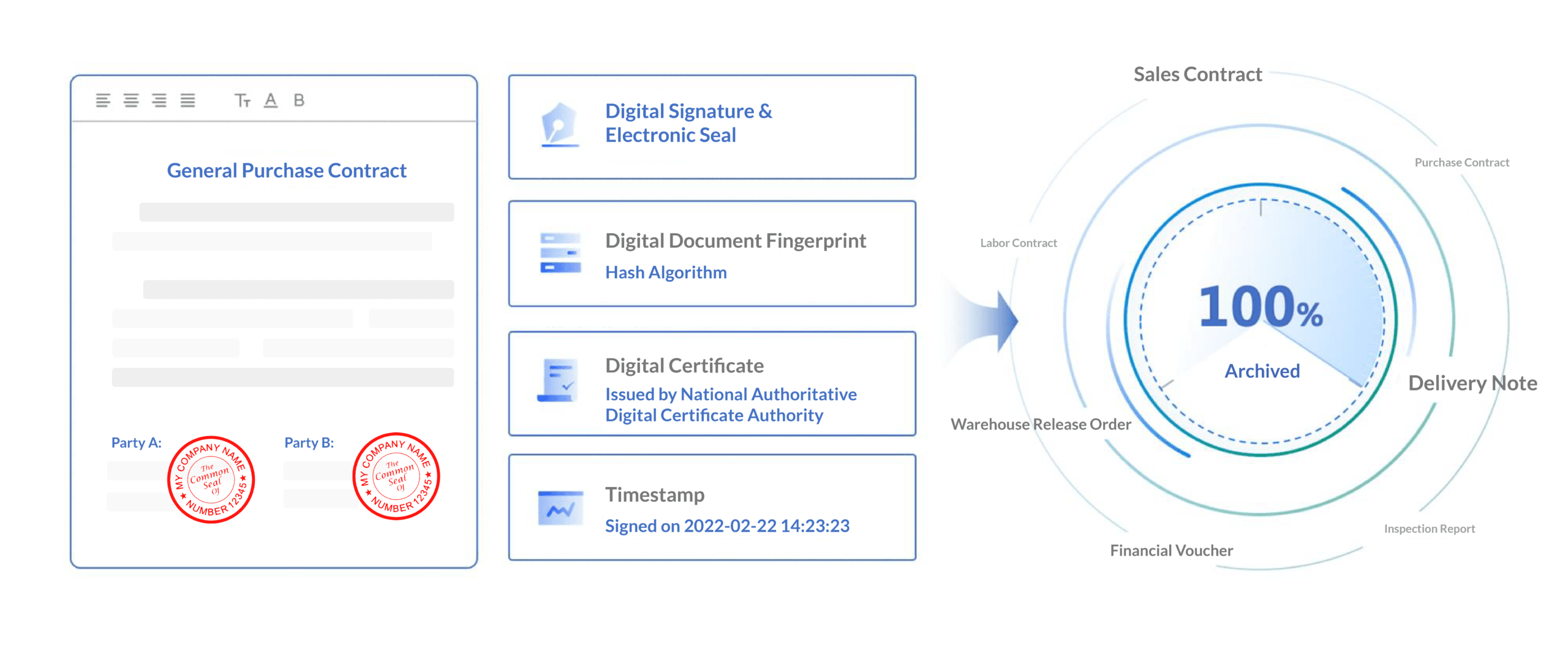Click Party B's red company seal
The width and height of the screenshot is (1568, 650).
[396, 477]
